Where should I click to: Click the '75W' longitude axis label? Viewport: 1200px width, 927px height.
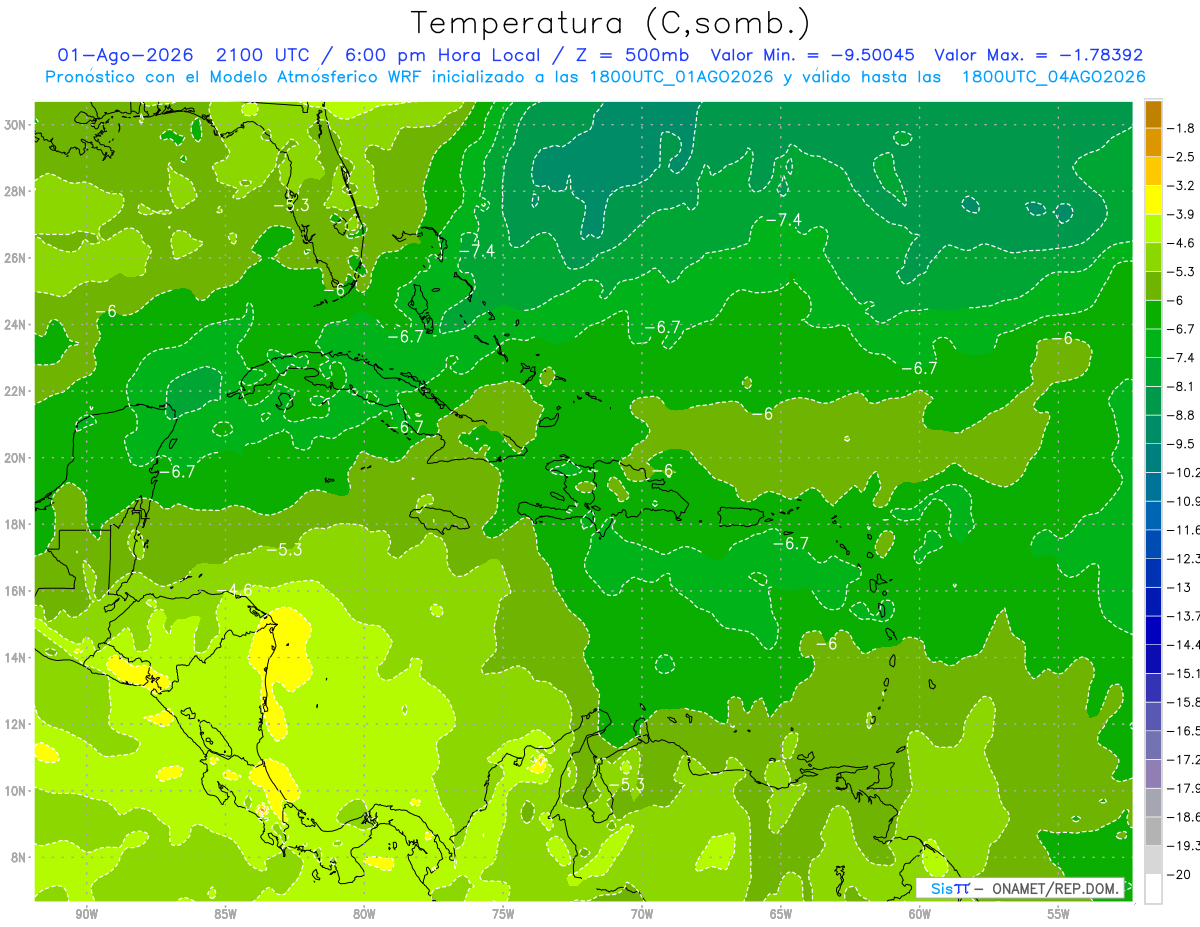coord(503,914)
